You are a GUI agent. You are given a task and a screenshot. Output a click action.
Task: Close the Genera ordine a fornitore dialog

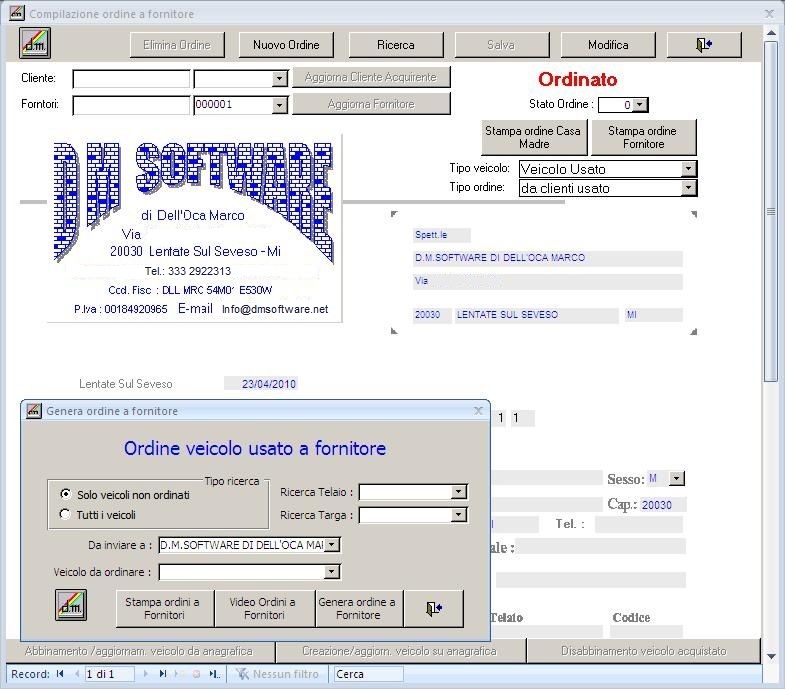coord(478,411)
